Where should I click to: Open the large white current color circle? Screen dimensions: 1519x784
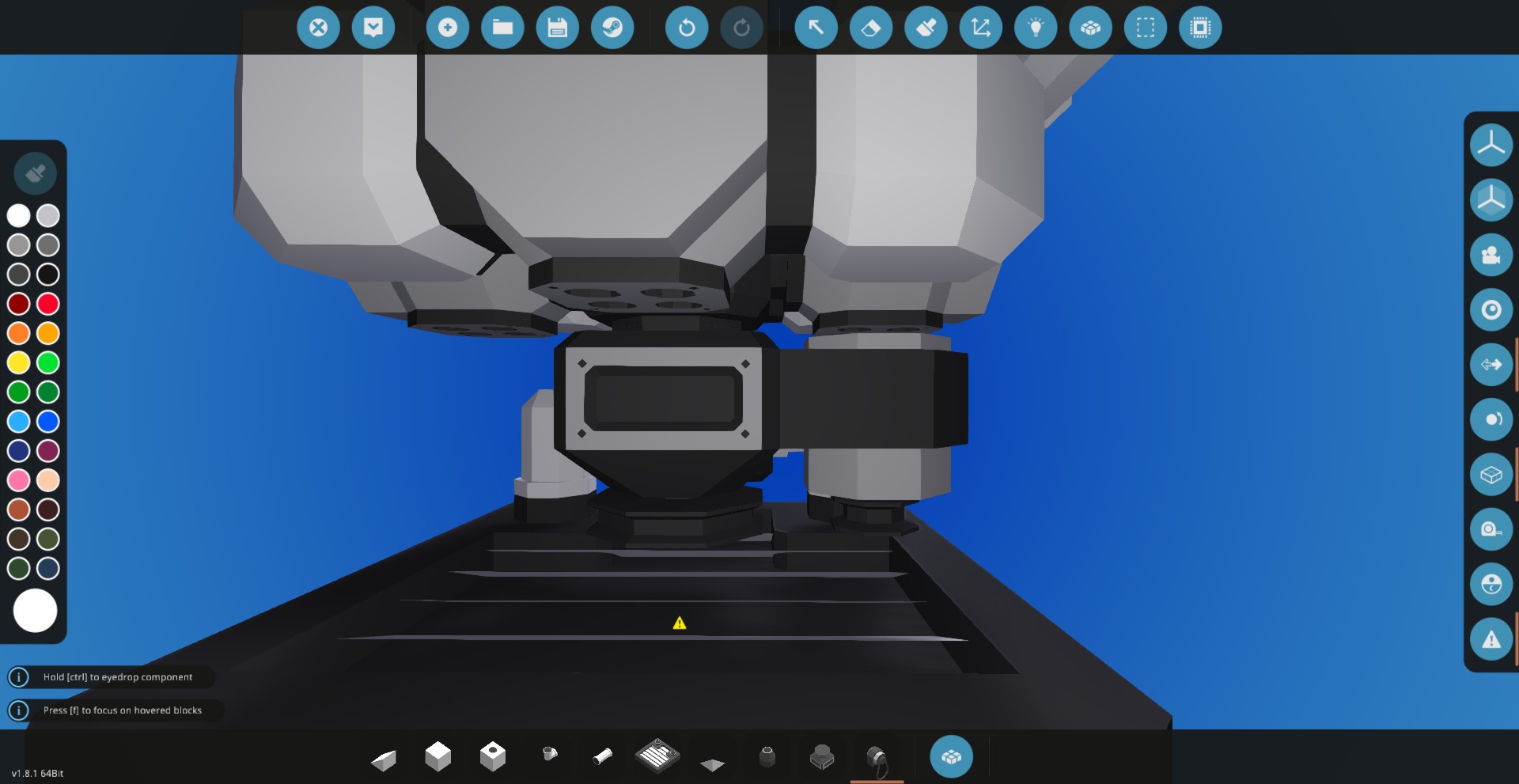coord(35,611)
